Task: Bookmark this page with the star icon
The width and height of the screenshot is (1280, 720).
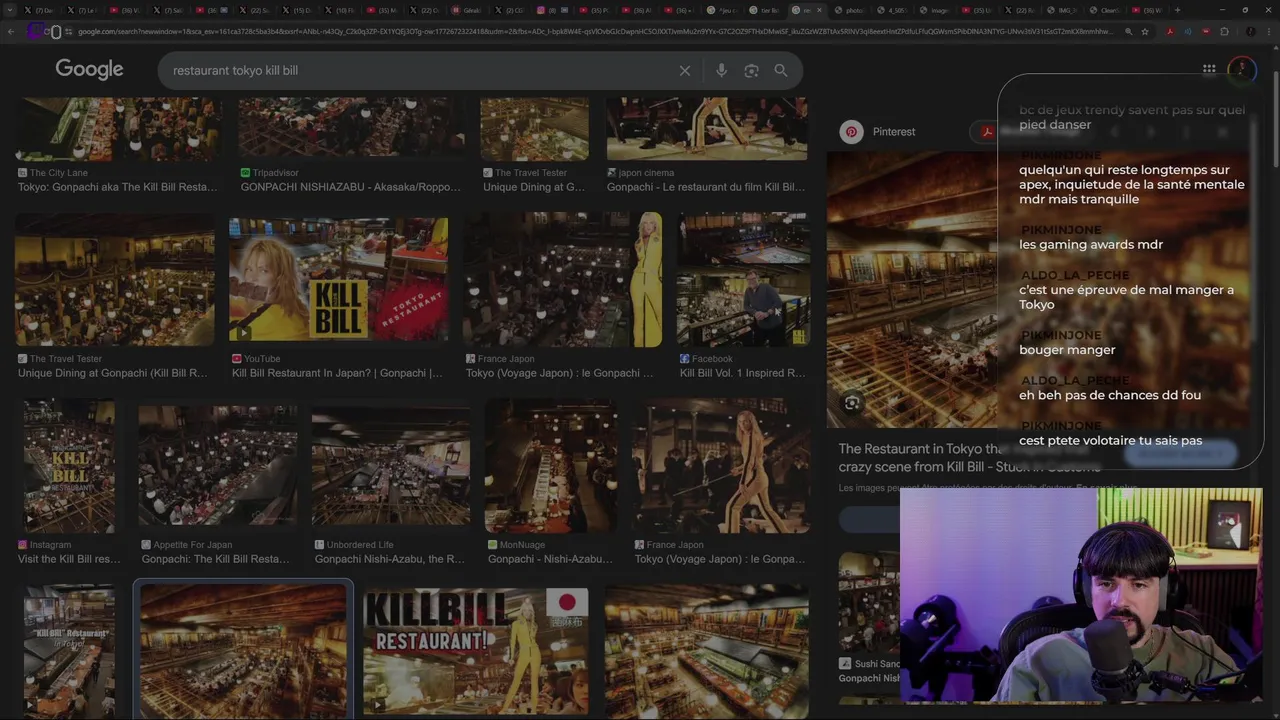Action: click(1147, 31)
